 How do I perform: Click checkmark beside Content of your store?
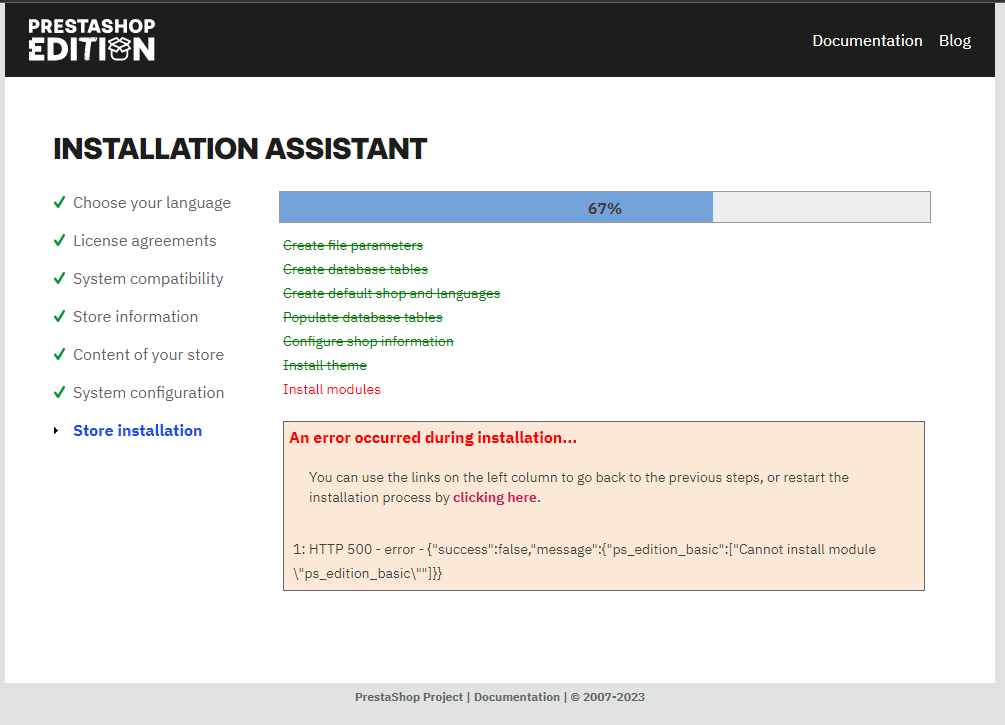click(60, 354)
